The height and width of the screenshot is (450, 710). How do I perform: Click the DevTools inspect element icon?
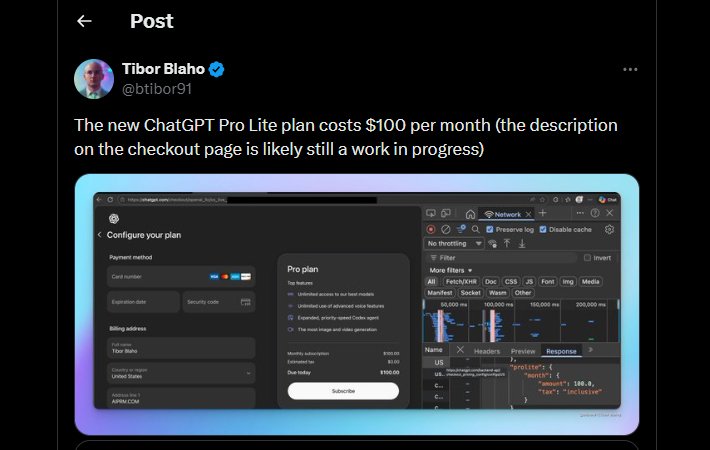coord(431,213)
